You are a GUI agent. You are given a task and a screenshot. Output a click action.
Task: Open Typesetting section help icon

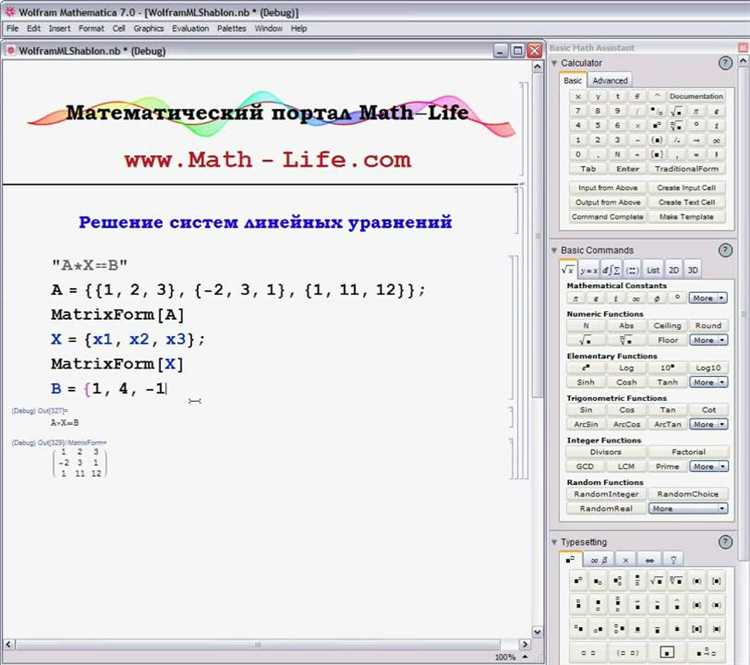point(725,542)
